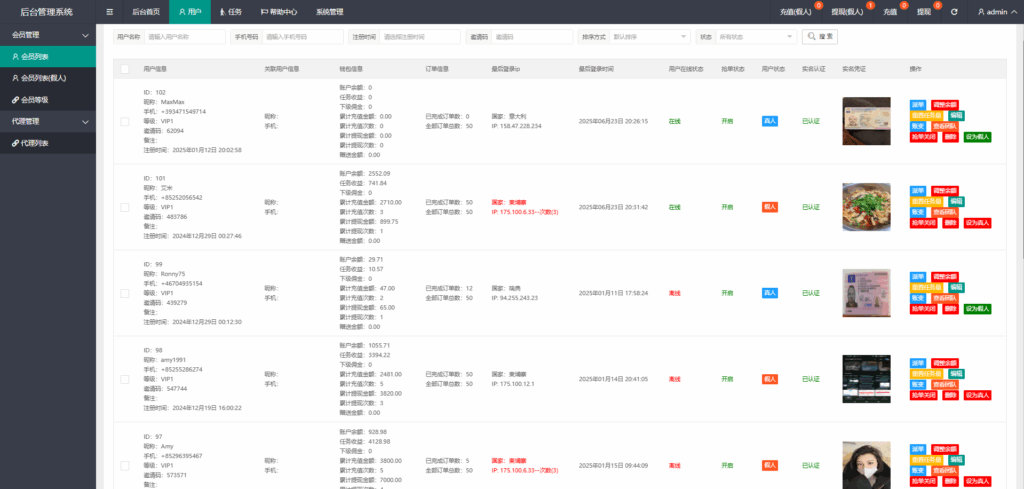Screen dimensions: 1024x489
Task: Click the sidebar collapse hamburger icon
Action: [x=110, y=12]
